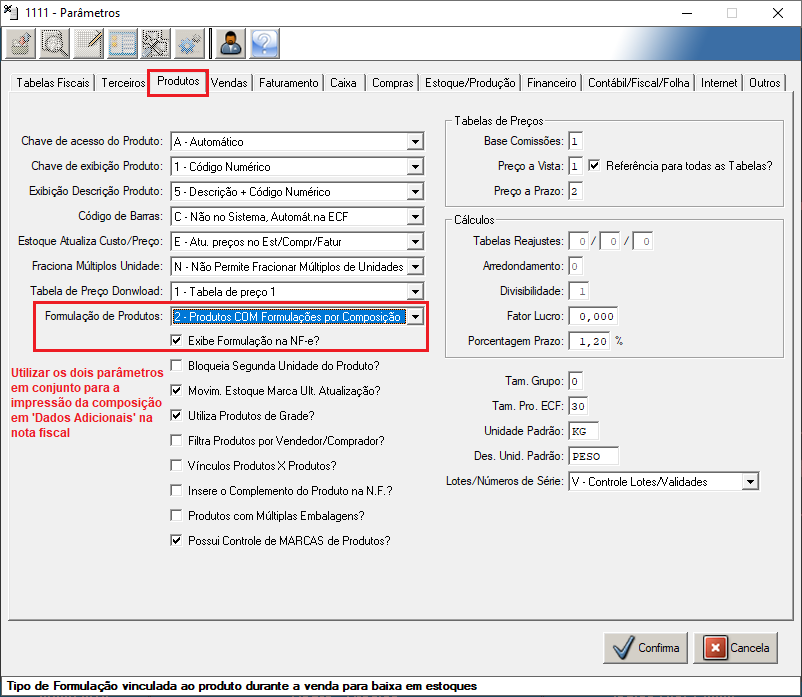Click the Des. Unid. Padrão field with PESO
The image size is (802, 697).
(593, 456)
